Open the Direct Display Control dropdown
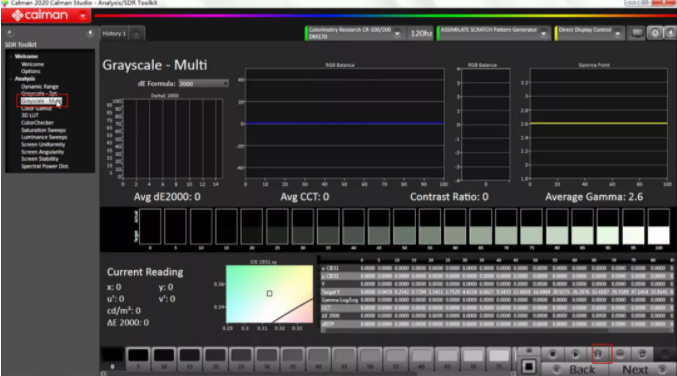The height and width of the screenshot is (376, 677). pyautogui.click(x=617, y=33)
